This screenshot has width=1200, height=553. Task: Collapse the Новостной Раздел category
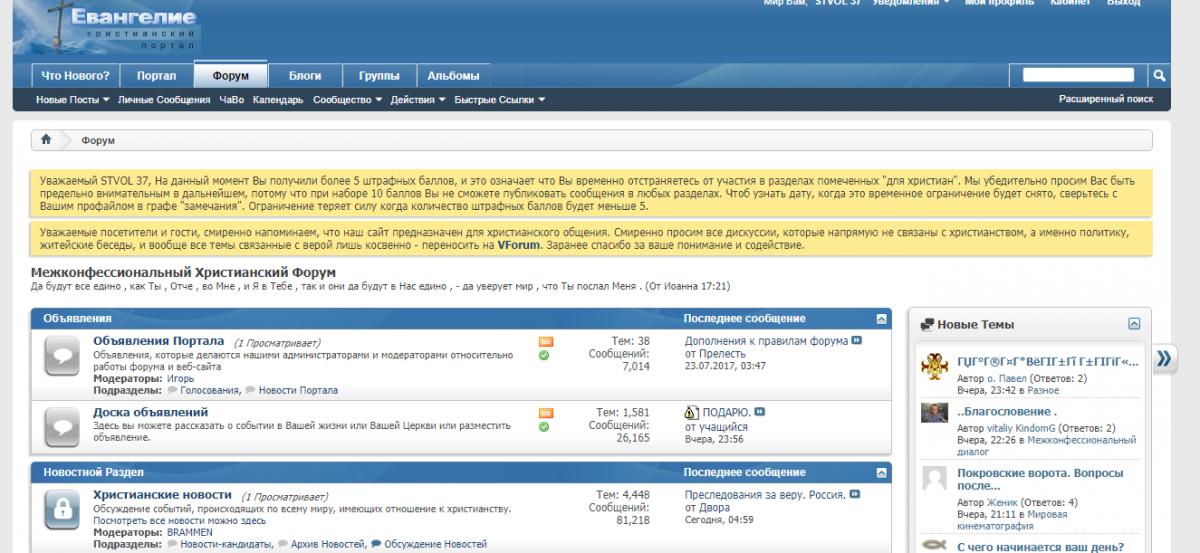click(x=881, y=473)
